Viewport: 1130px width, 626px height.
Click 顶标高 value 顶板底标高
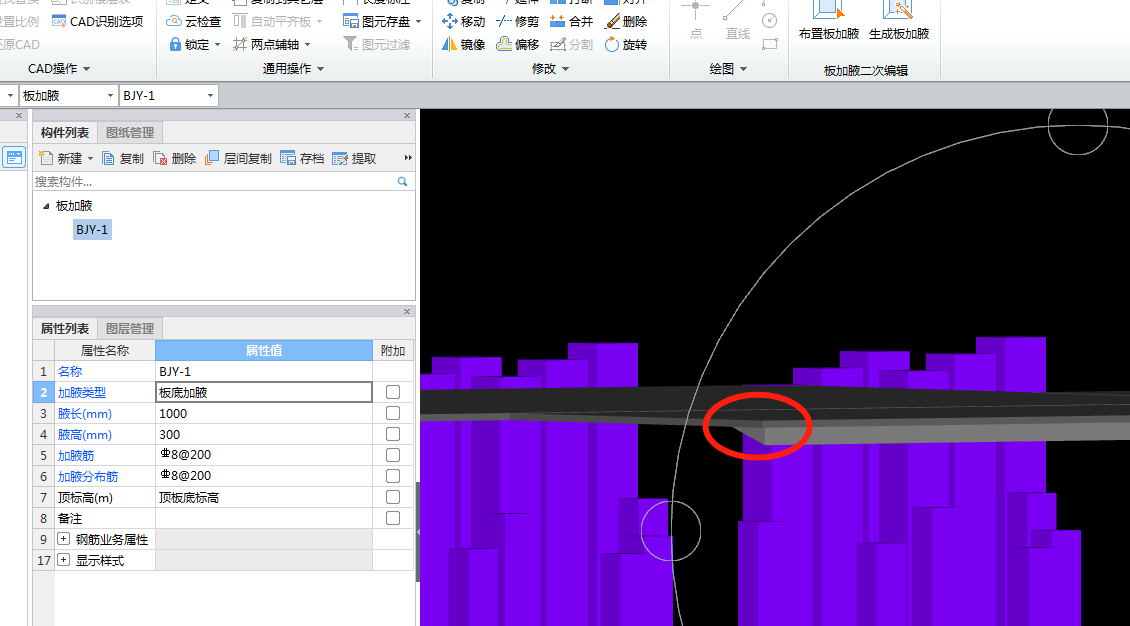(x=264, y=498)
